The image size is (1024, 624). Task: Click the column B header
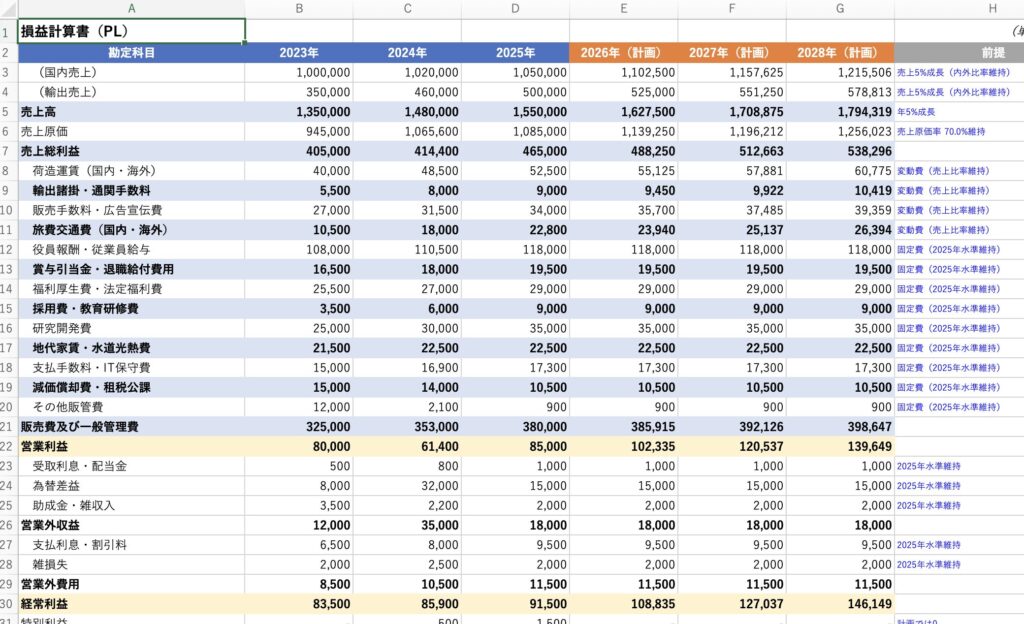[x=299, y=9]
